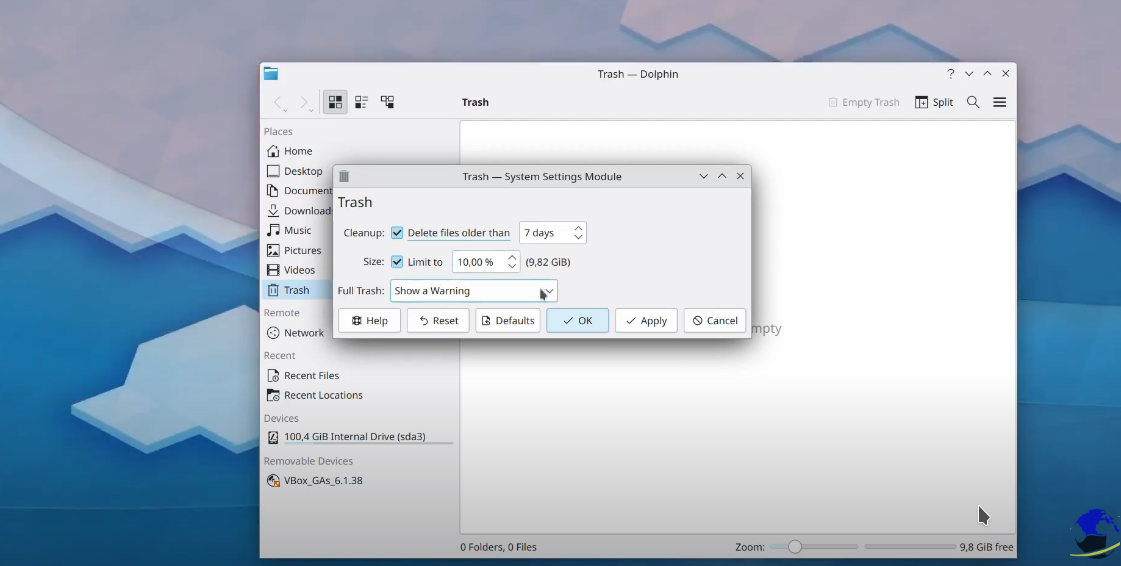1121x566 pixels.
Task: Uncheck Delete files older than checkbox
Action: [x=397, y=233]
